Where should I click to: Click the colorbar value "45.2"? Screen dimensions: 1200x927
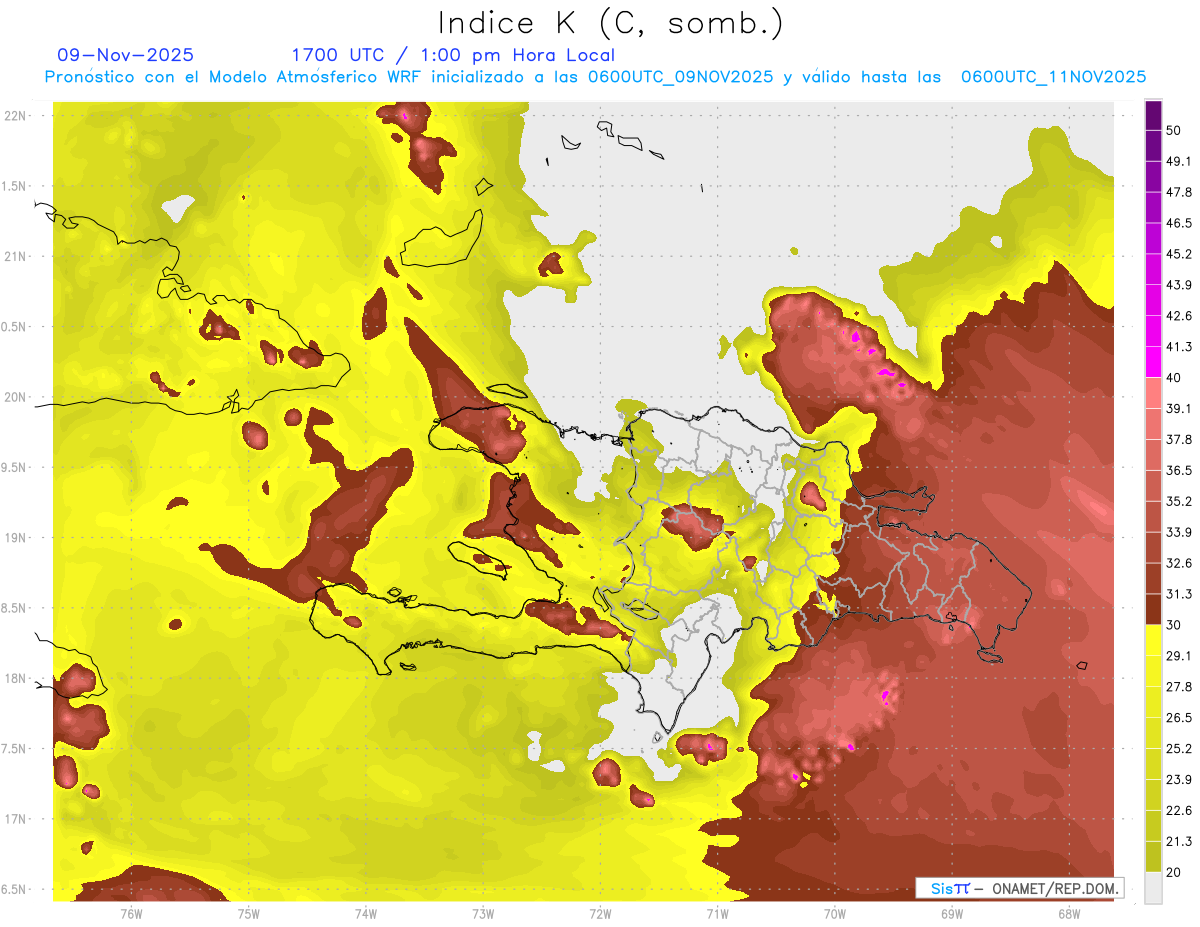coord(1179,254)
